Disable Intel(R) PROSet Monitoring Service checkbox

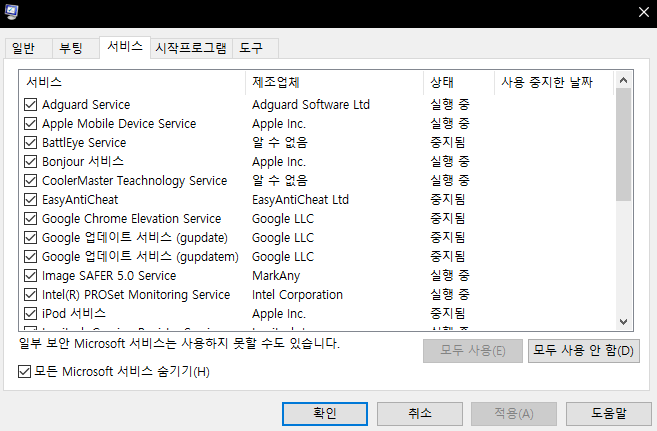30,295
